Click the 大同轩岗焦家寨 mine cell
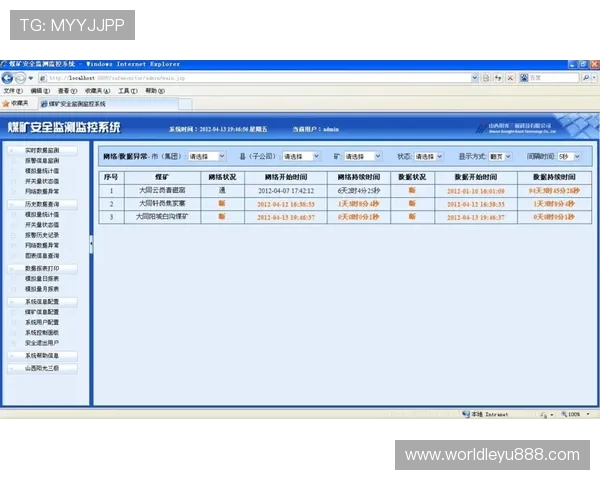The width and height of the screenshot is (600, 480). tap(162, 204)
